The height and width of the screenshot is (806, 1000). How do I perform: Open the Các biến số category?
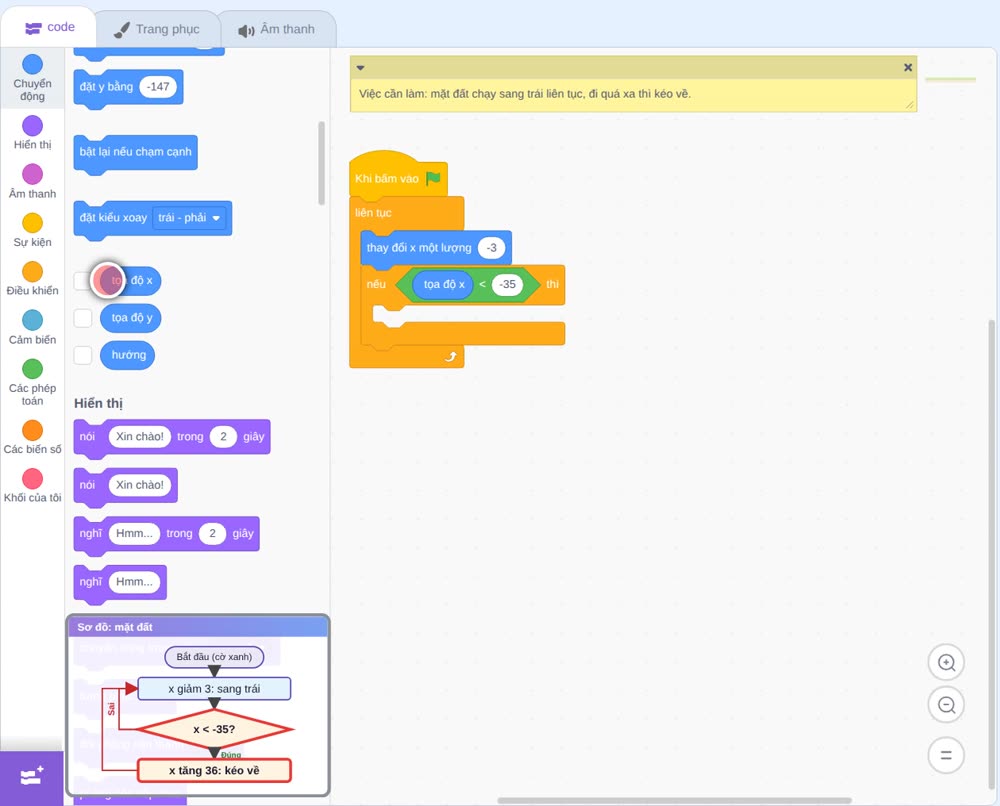coord(33,437)
